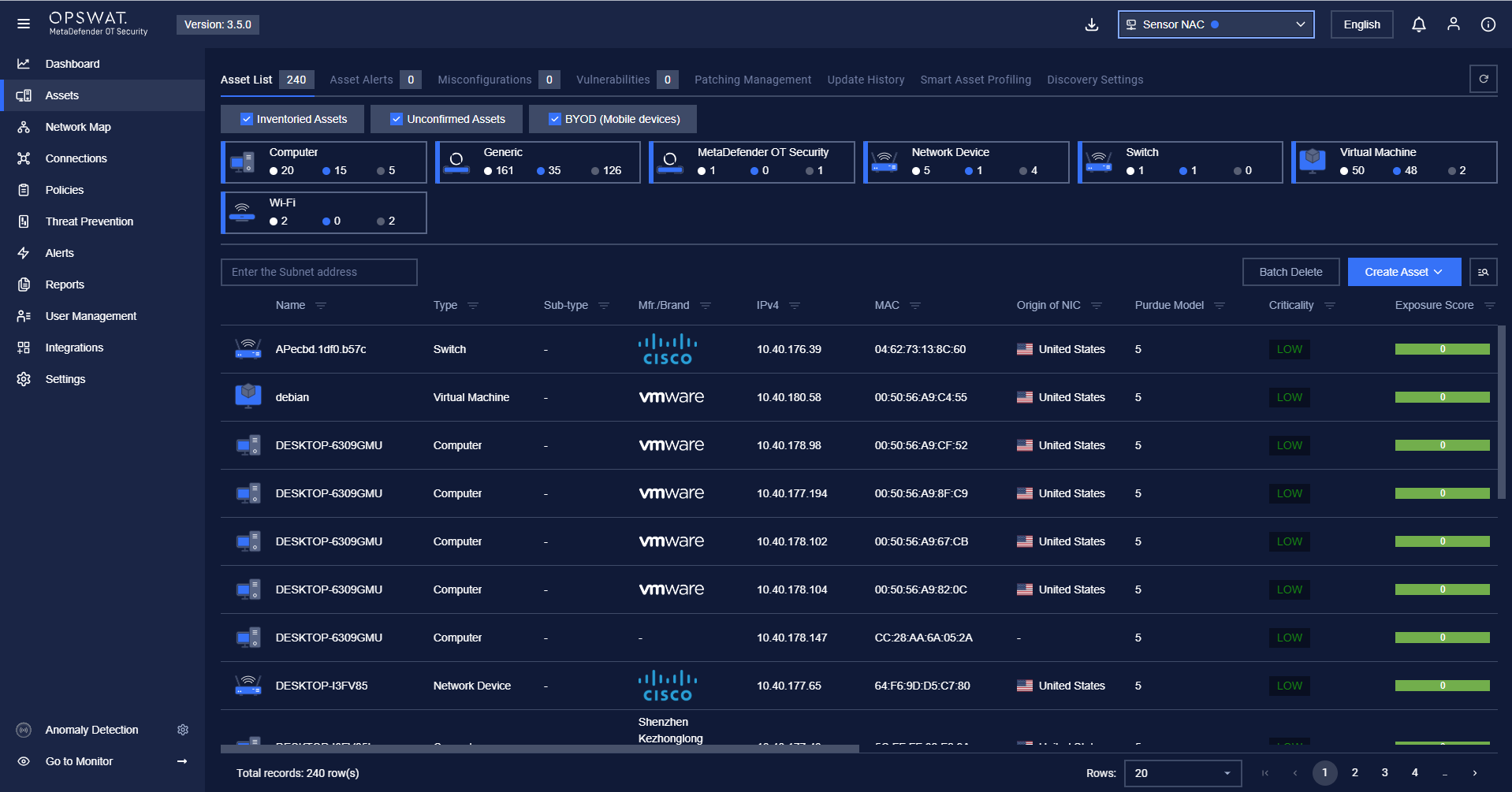Click the refresh icon on asset list
Image resolution: width=1512 pixels, height=792 pixels.
1483,79
